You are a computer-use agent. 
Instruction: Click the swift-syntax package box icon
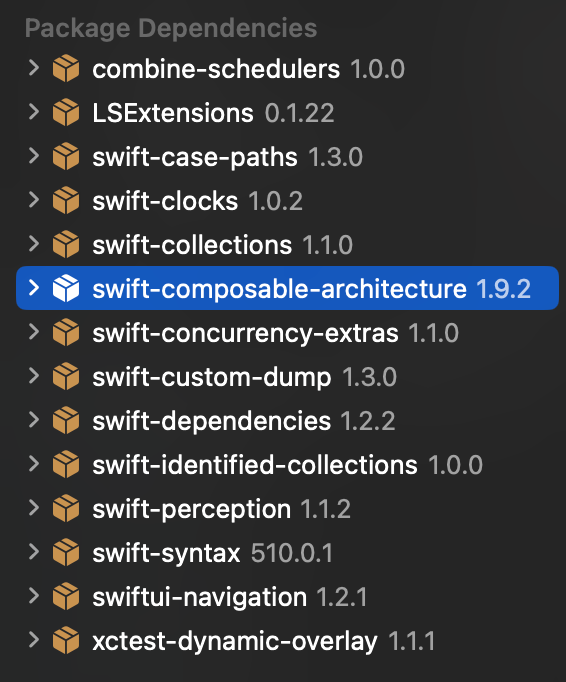66,552
